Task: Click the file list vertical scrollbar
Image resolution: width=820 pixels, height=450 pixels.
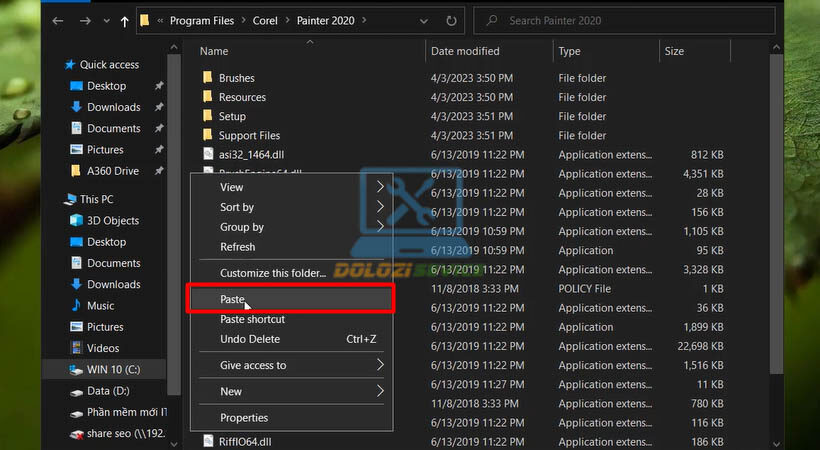Action: (x=777, y=215)
